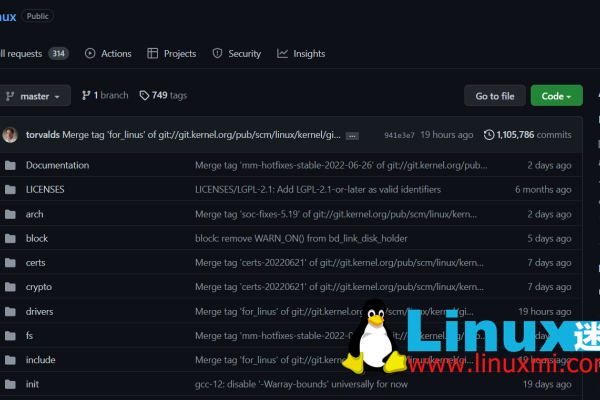Click the folder icon next to crypto
The image size is (600, 400).
[10, 287]
